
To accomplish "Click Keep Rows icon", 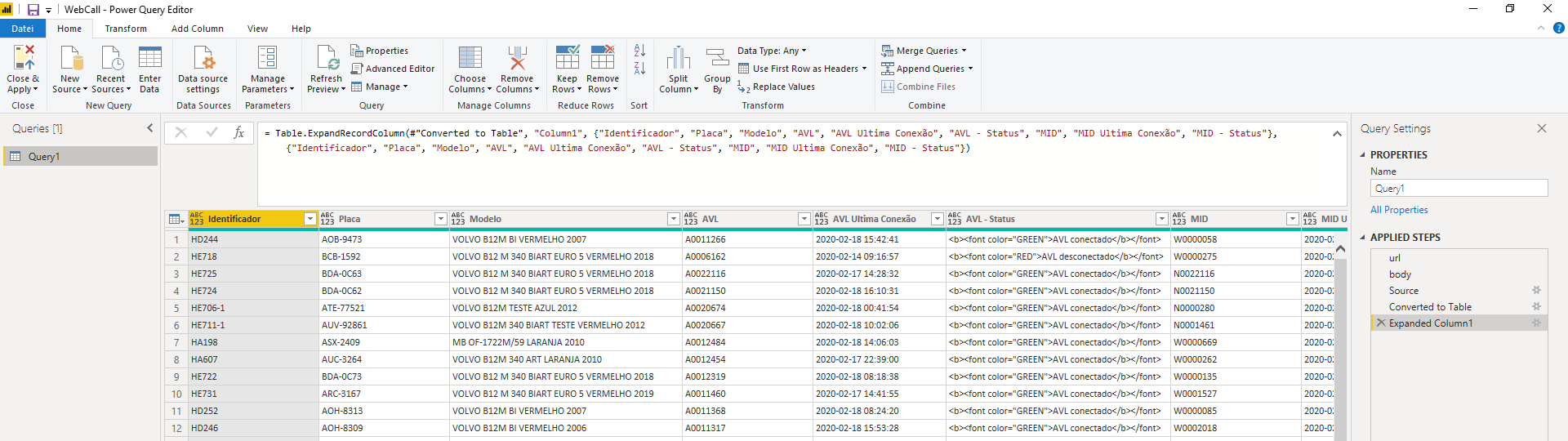I will [567, 57].
